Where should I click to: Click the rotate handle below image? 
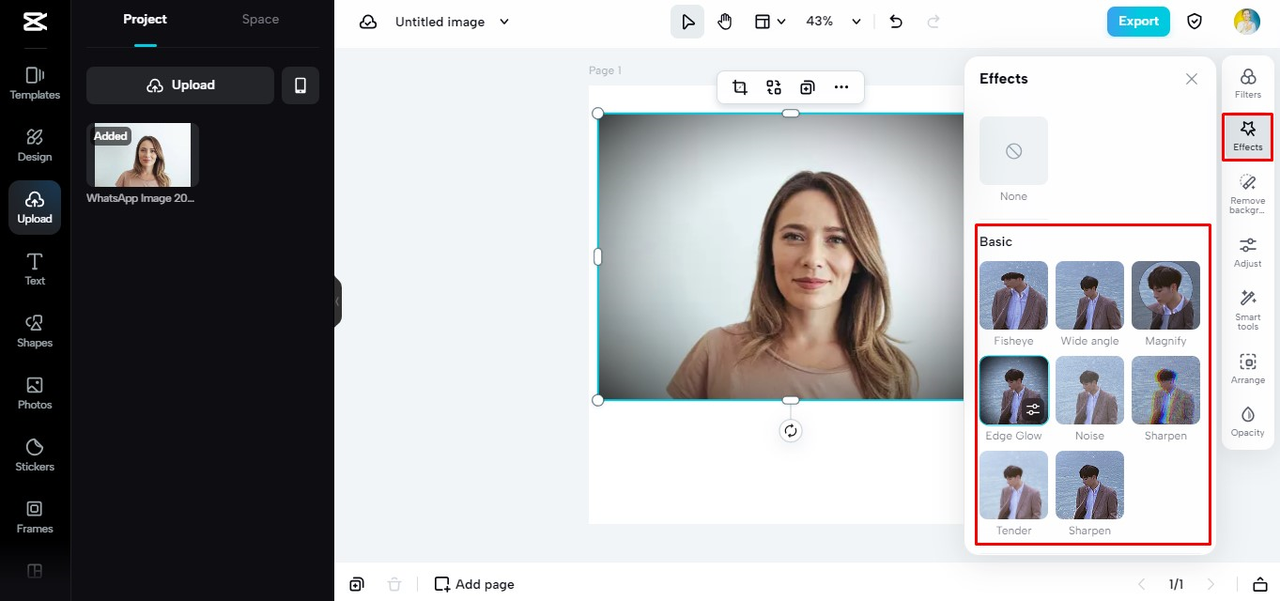pyautogui.click(x=791, y=430)
